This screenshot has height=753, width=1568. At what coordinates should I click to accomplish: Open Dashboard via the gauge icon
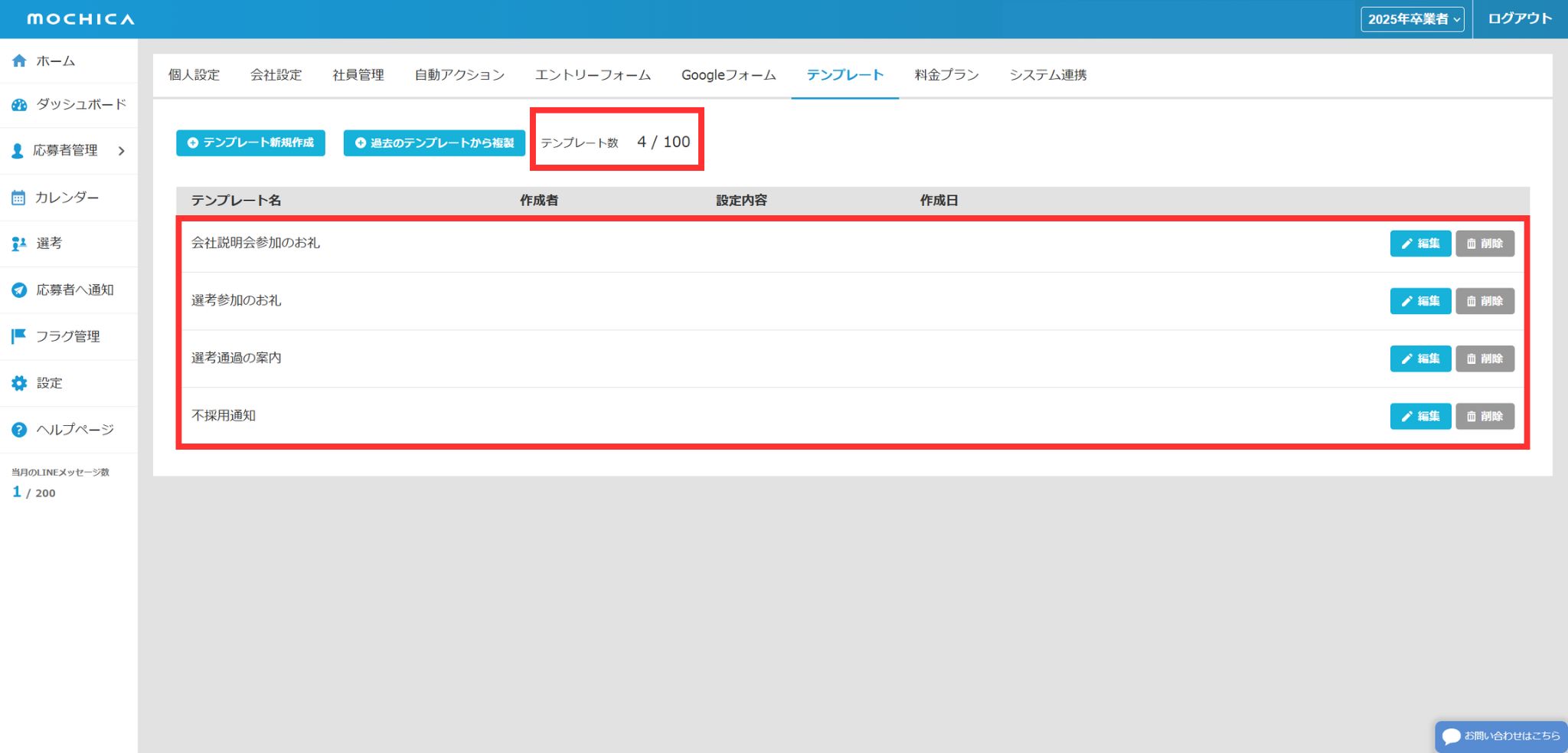(19, 105)
